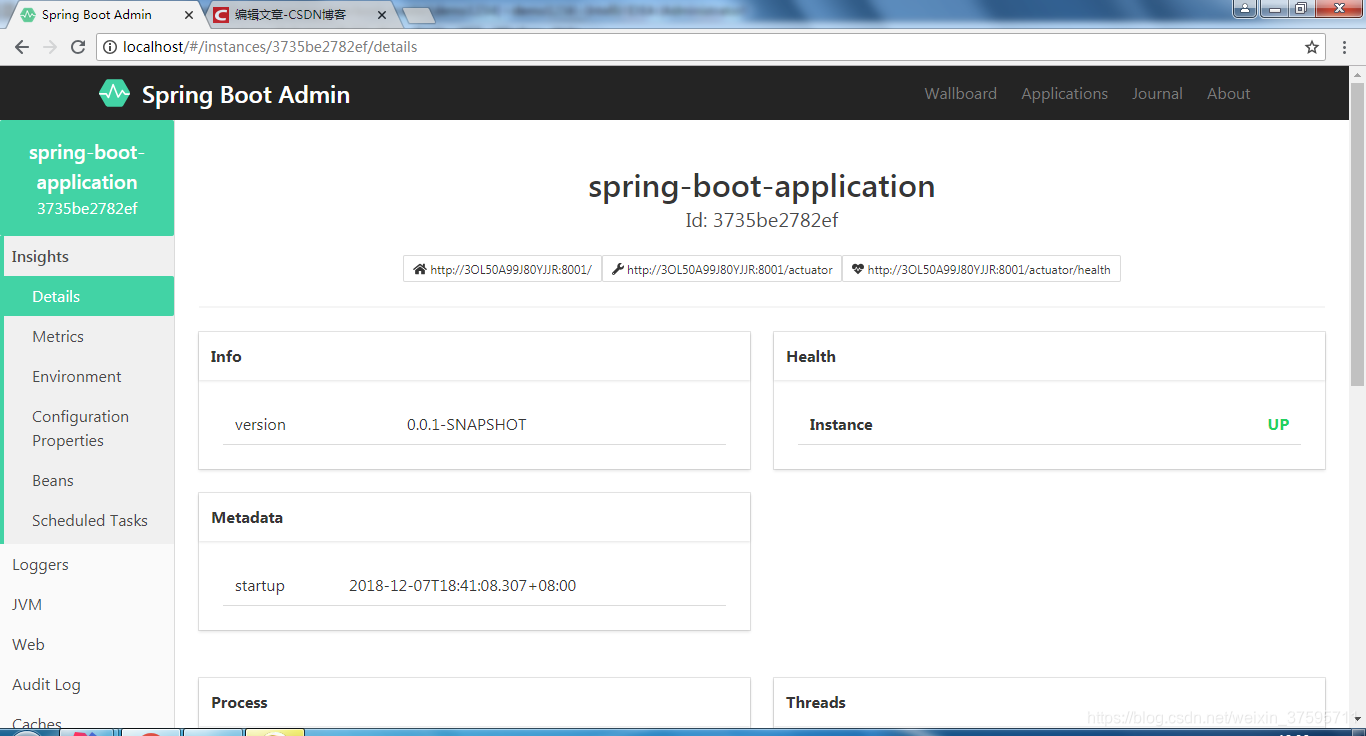1366x736 pixels.
Task: Open Metrics in the sidebar
Action: [x=87, y=336]
